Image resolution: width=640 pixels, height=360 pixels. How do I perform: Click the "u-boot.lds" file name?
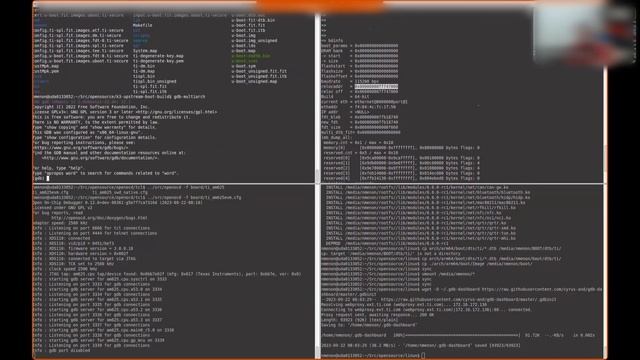point(243,46)
